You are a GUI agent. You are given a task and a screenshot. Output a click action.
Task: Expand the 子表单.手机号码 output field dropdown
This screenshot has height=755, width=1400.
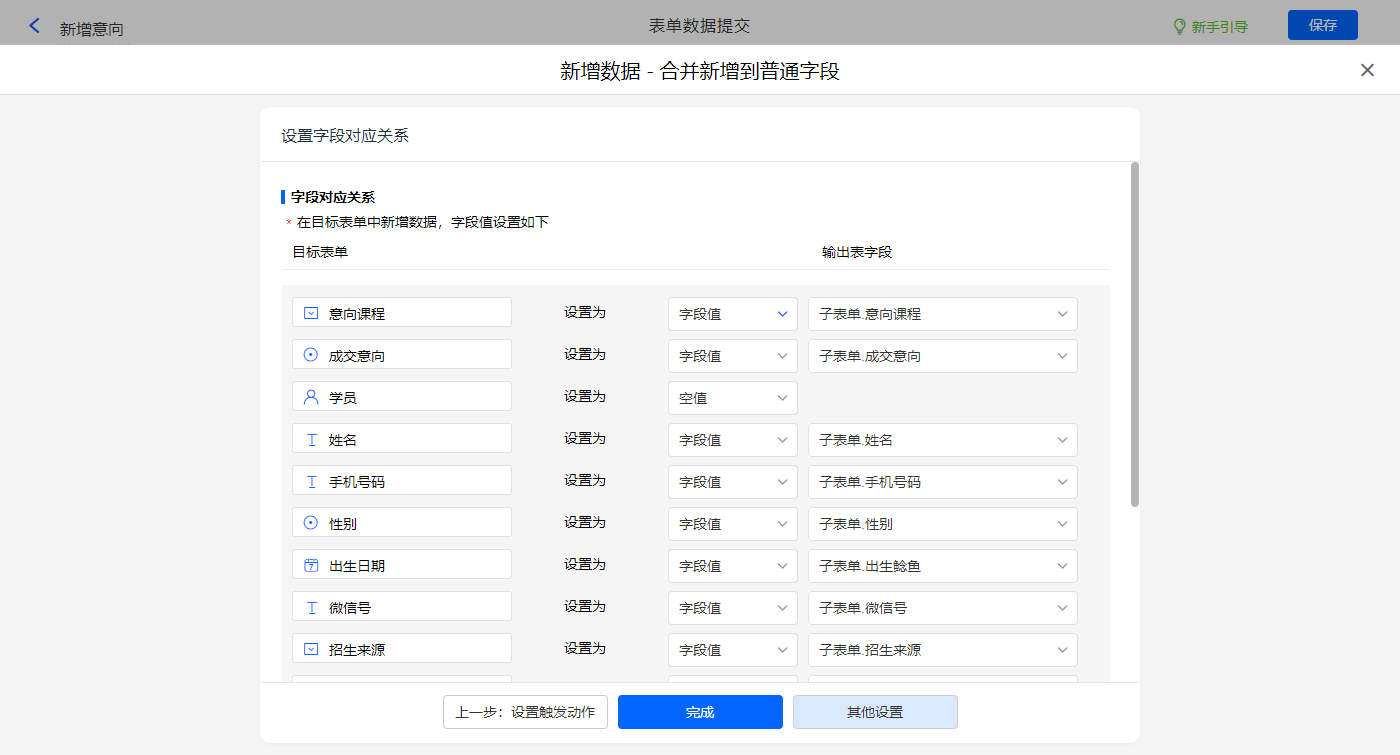pyautogui.click(x=942, y=482)
